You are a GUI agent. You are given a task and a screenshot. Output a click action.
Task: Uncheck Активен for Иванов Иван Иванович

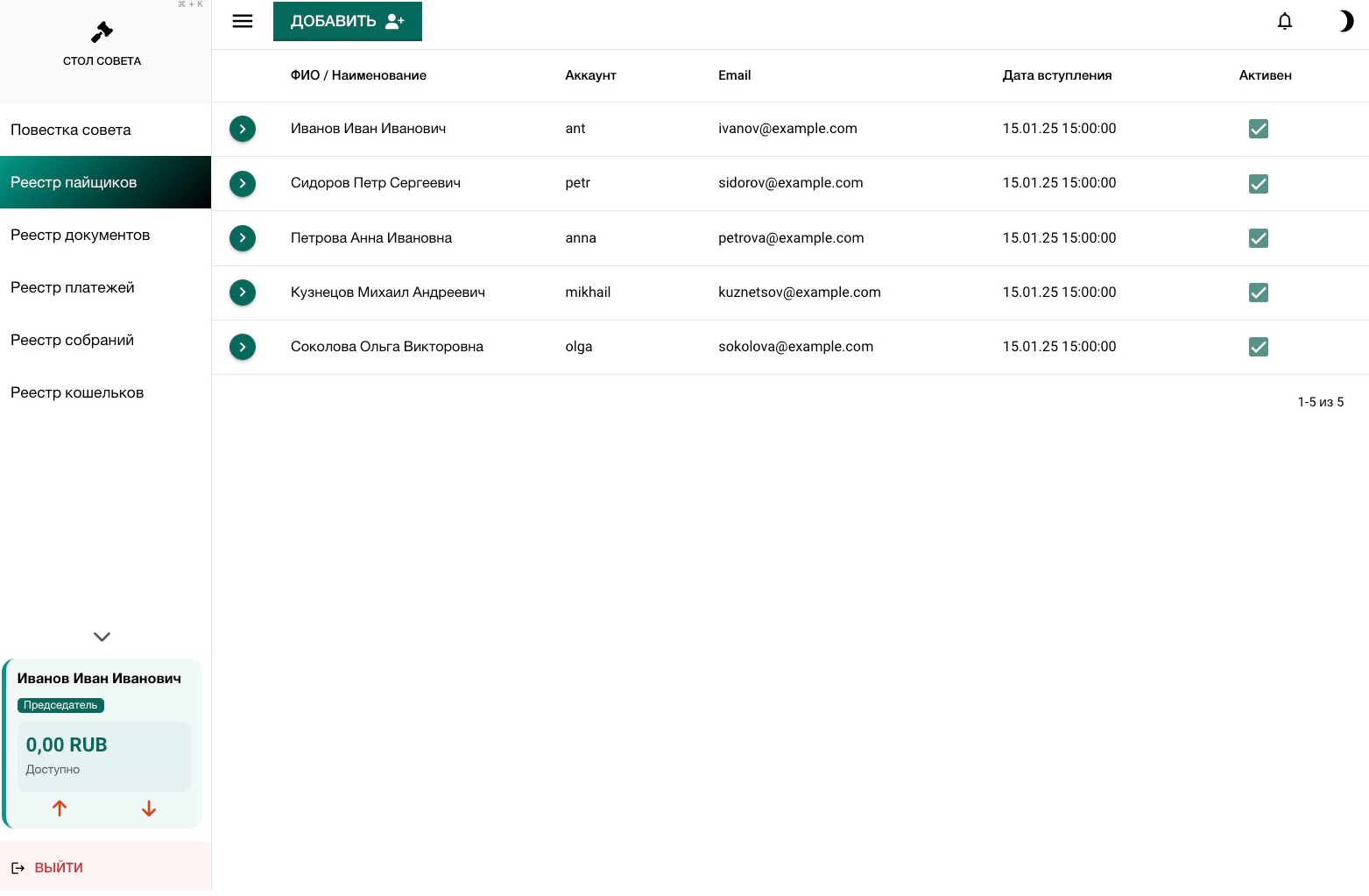tap(1258, 129)
